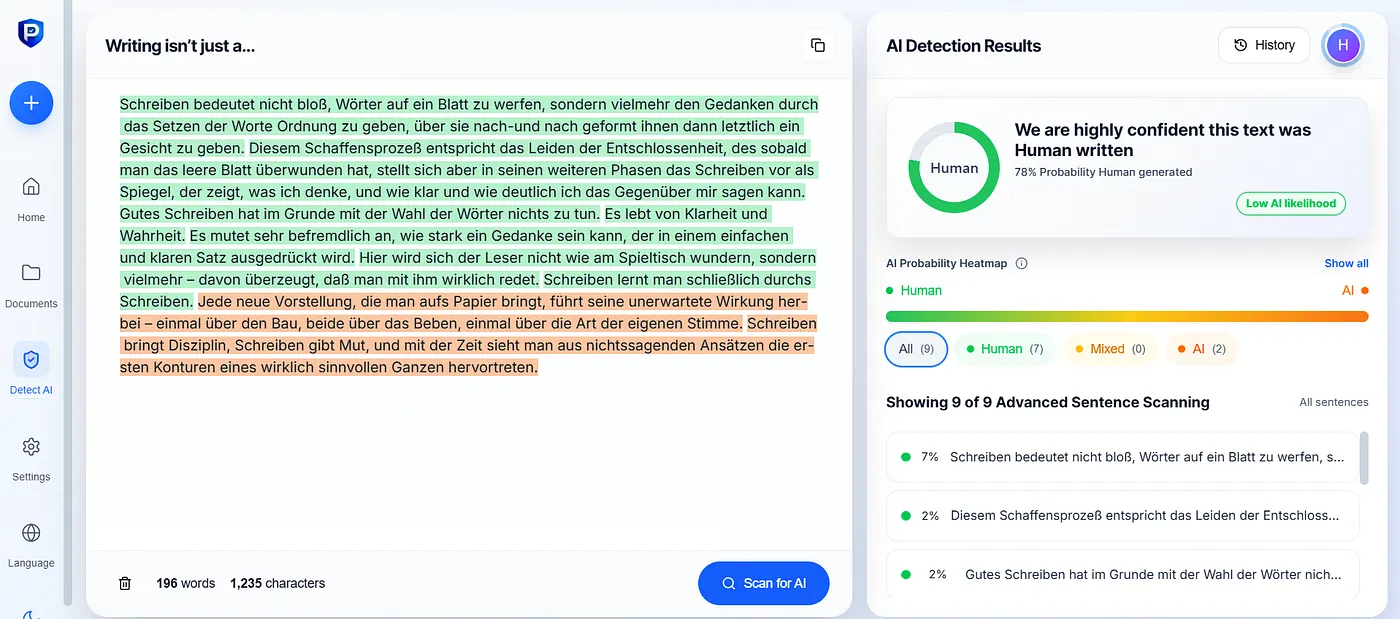The height and width of the screenshot is (619, 1400).
Task: Click the Scan for AI button
Action: [x=764, y=583]
